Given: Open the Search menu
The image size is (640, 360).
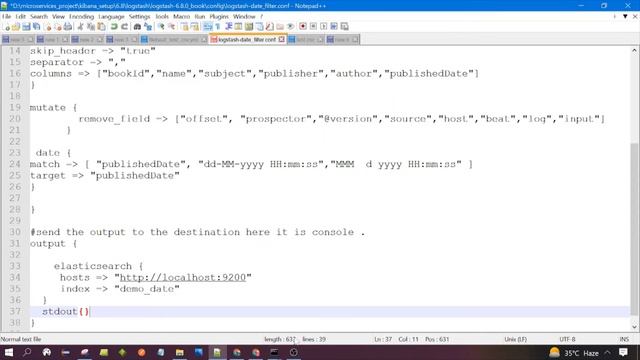Looking at the screenshot, I should click(x=39, y=16).
